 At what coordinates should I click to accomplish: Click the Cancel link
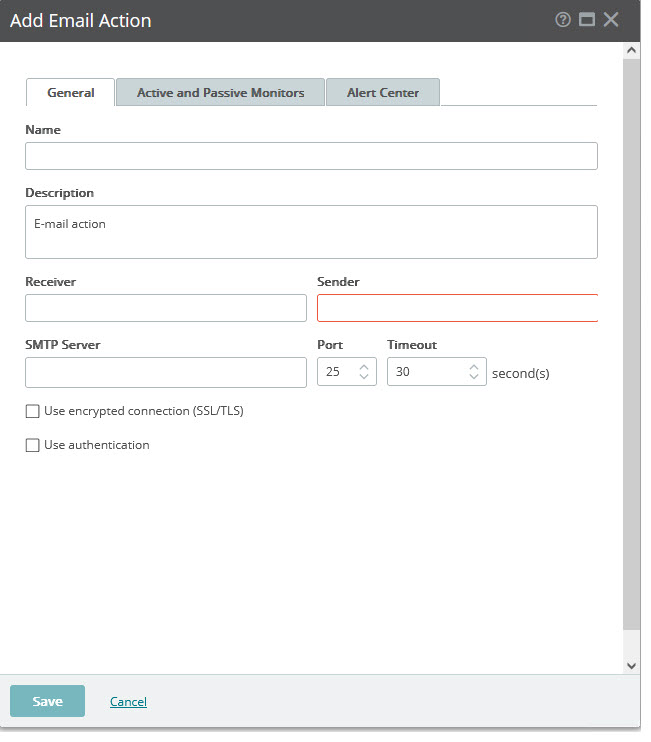(128, 702)
